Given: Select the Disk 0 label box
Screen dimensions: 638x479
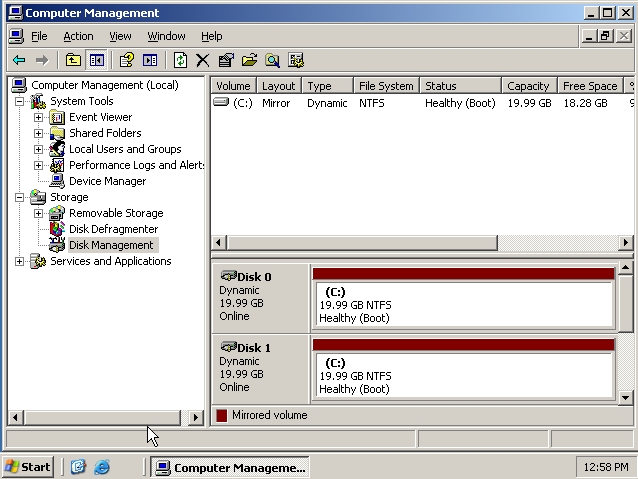Looking at the screenshot, I should tap(260, 298).
